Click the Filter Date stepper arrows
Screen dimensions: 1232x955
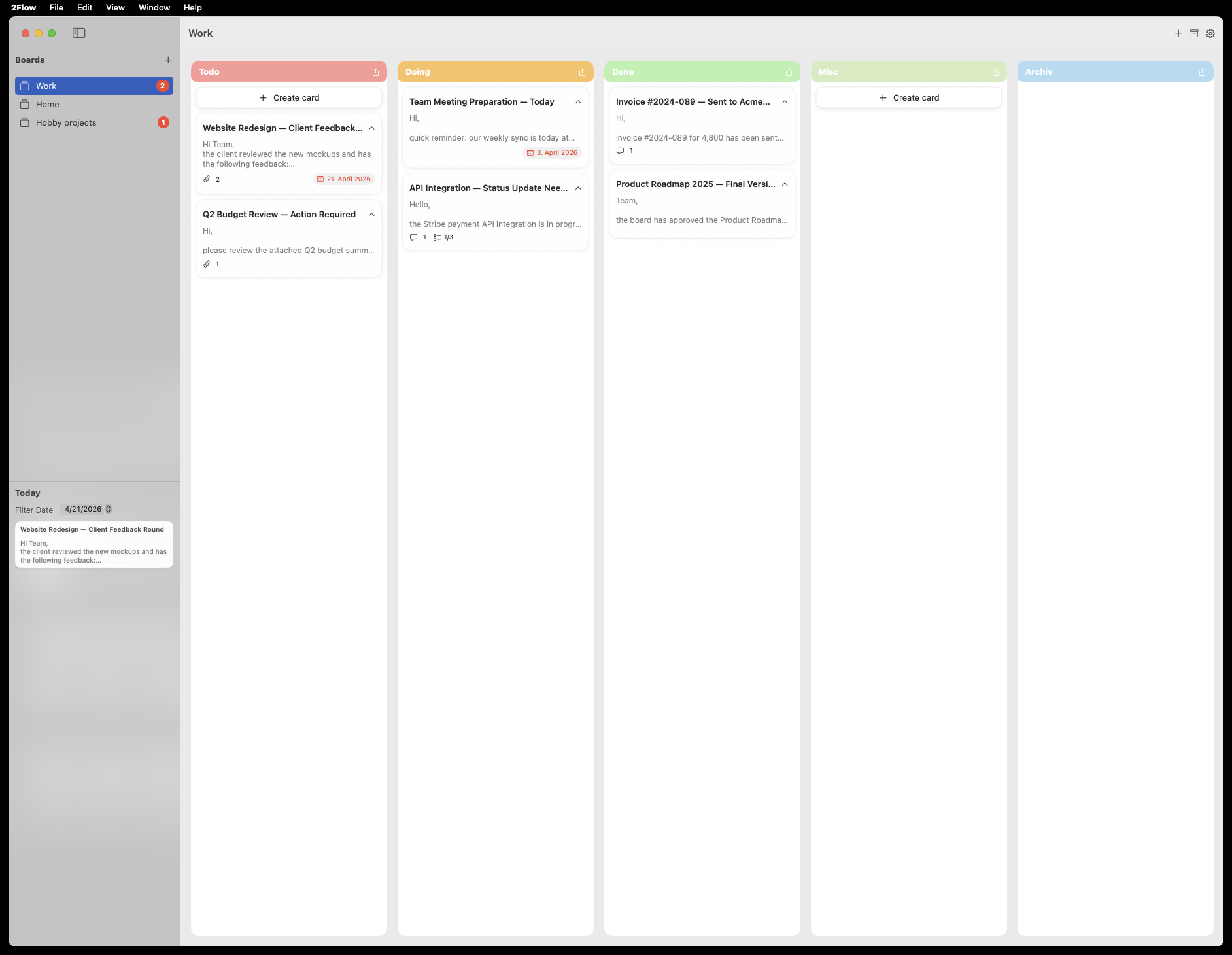[109, 509]
